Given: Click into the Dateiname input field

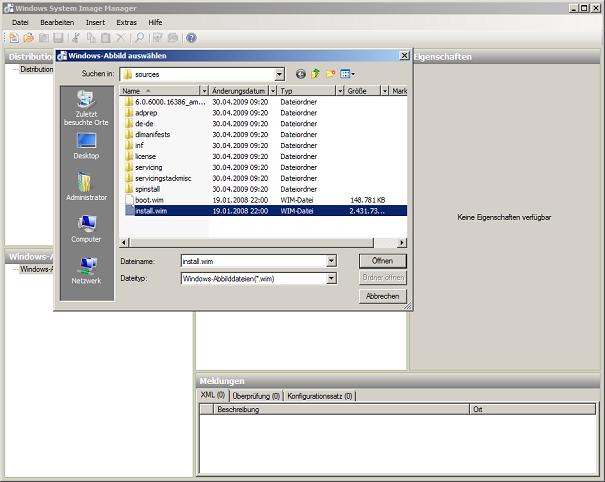Looking at the screenshot, I should click(253, 261).
